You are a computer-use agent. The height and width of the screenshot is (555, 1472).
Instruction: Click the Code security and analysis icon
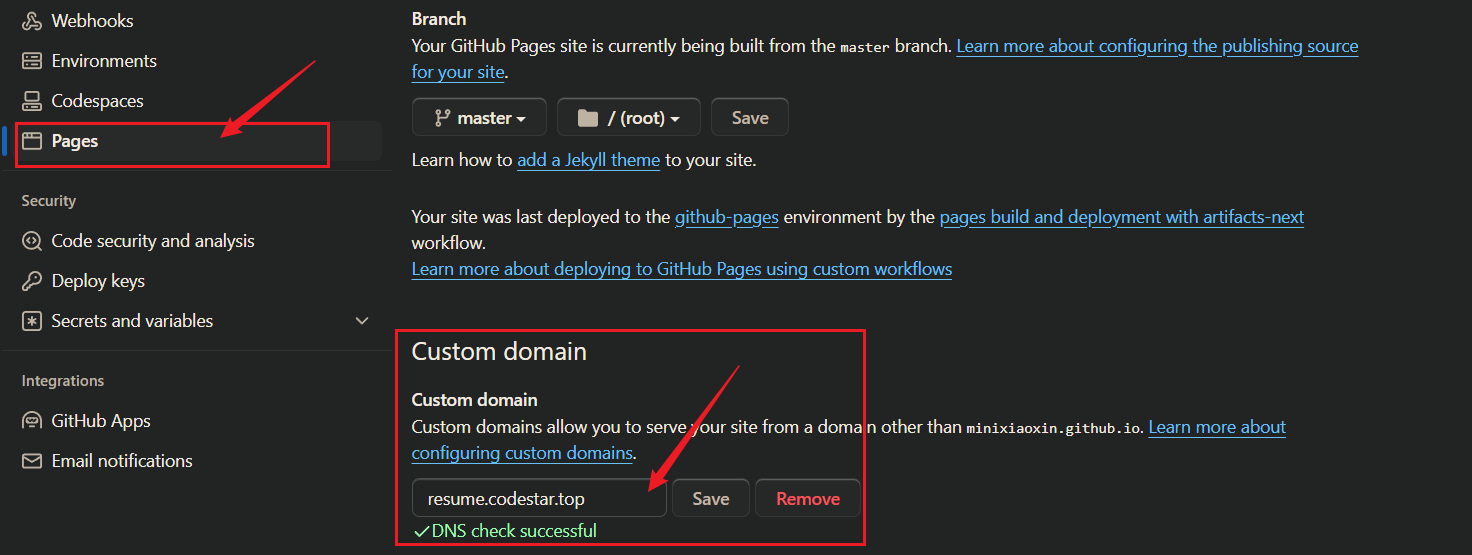(32, 241)
